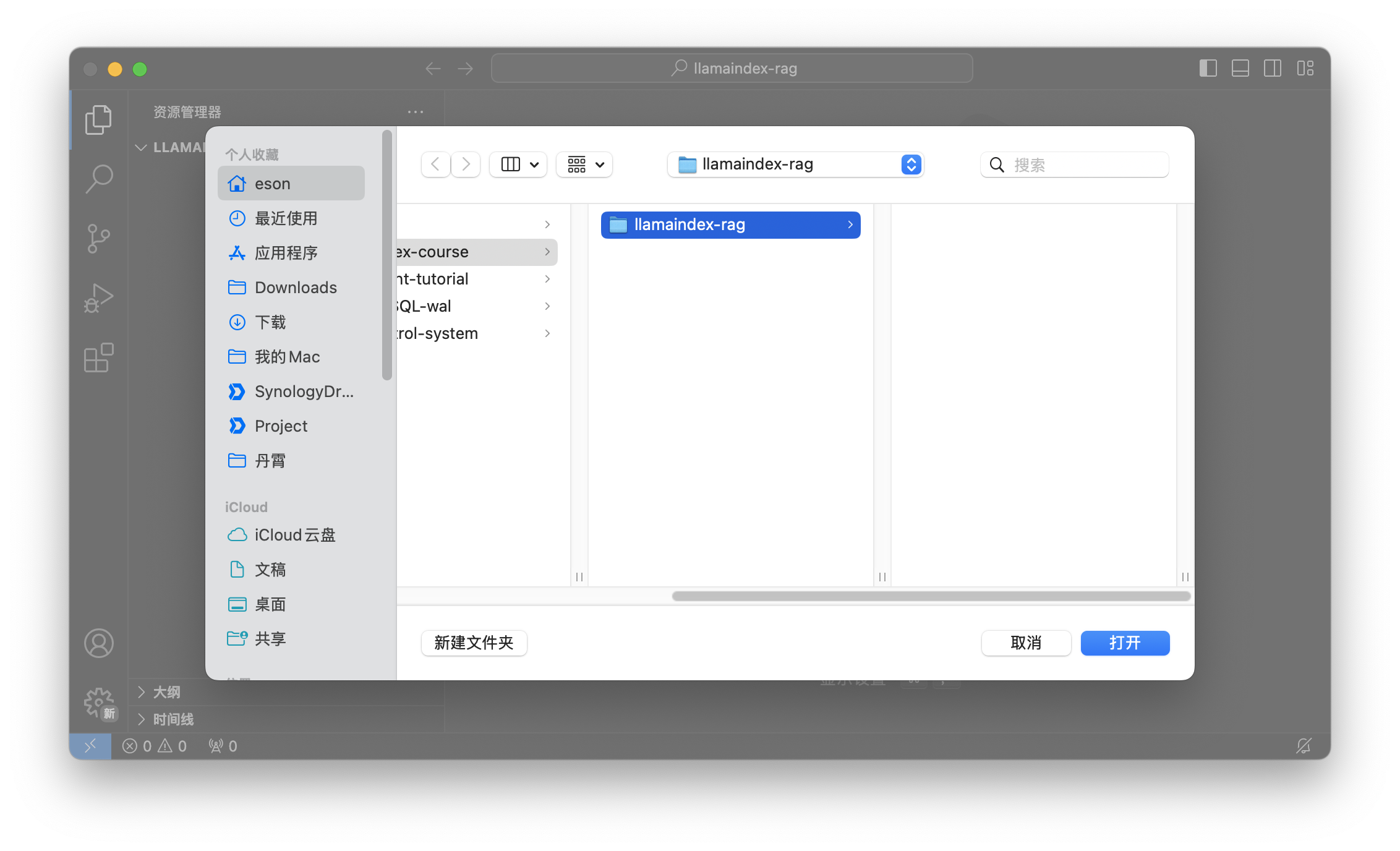Click the 打开 button
This screenshot has height=851, width=1400.
[x=1124, y=643]
